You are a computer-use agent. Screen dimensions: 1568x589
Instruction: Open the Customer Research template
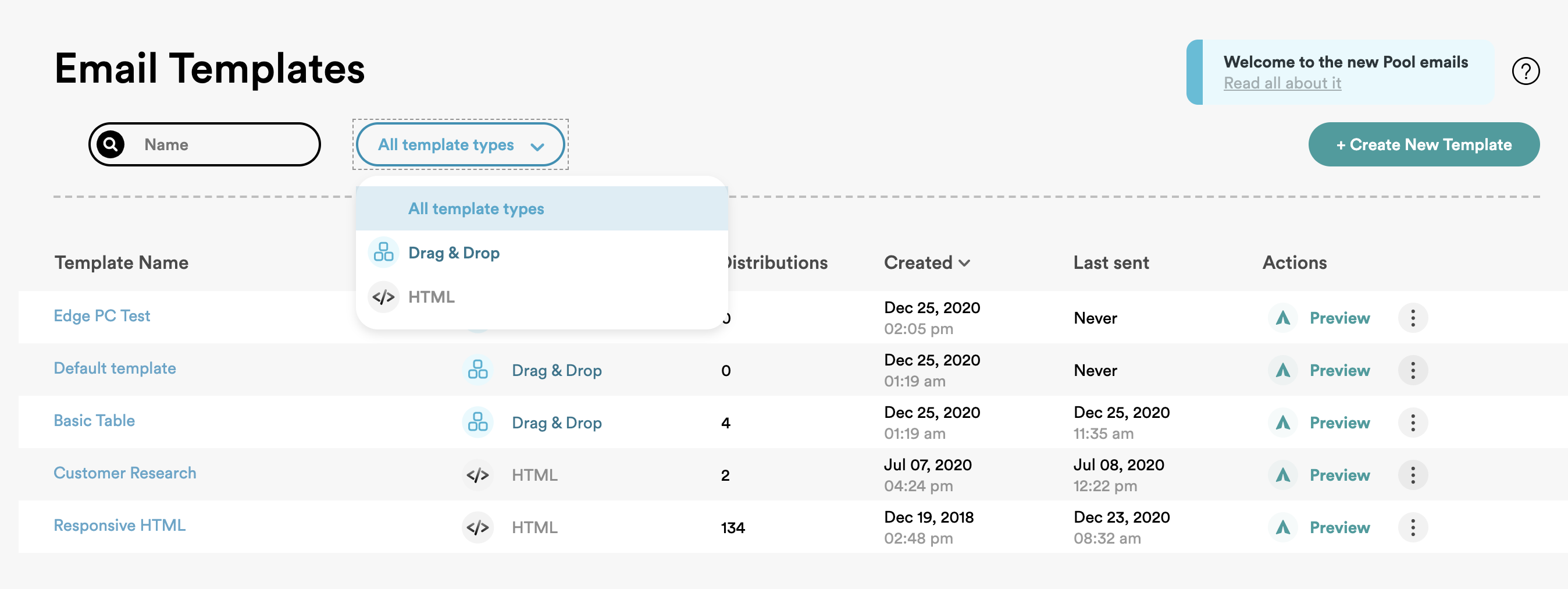[x=125, y=473]
